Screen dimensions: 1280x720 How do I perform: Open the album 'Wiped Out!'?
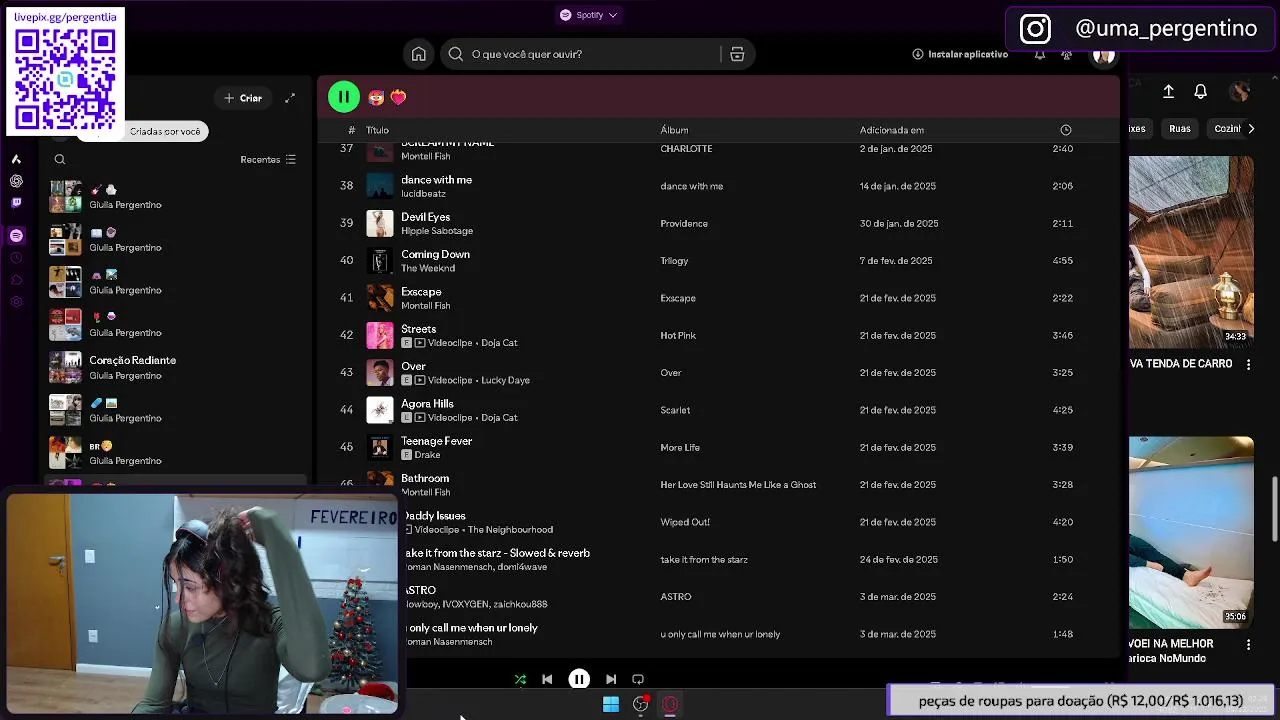pyautogui.click(x=685, y=522)
